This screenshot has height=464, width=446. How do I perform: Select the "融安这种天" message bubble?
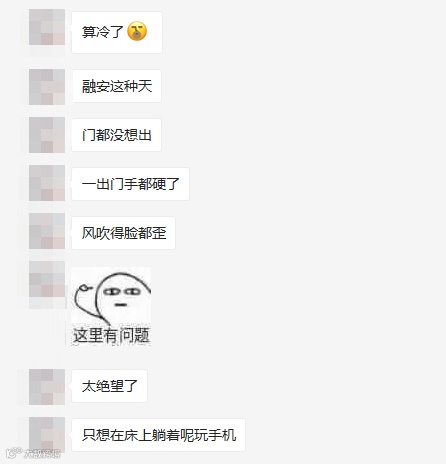pos(116,86)
